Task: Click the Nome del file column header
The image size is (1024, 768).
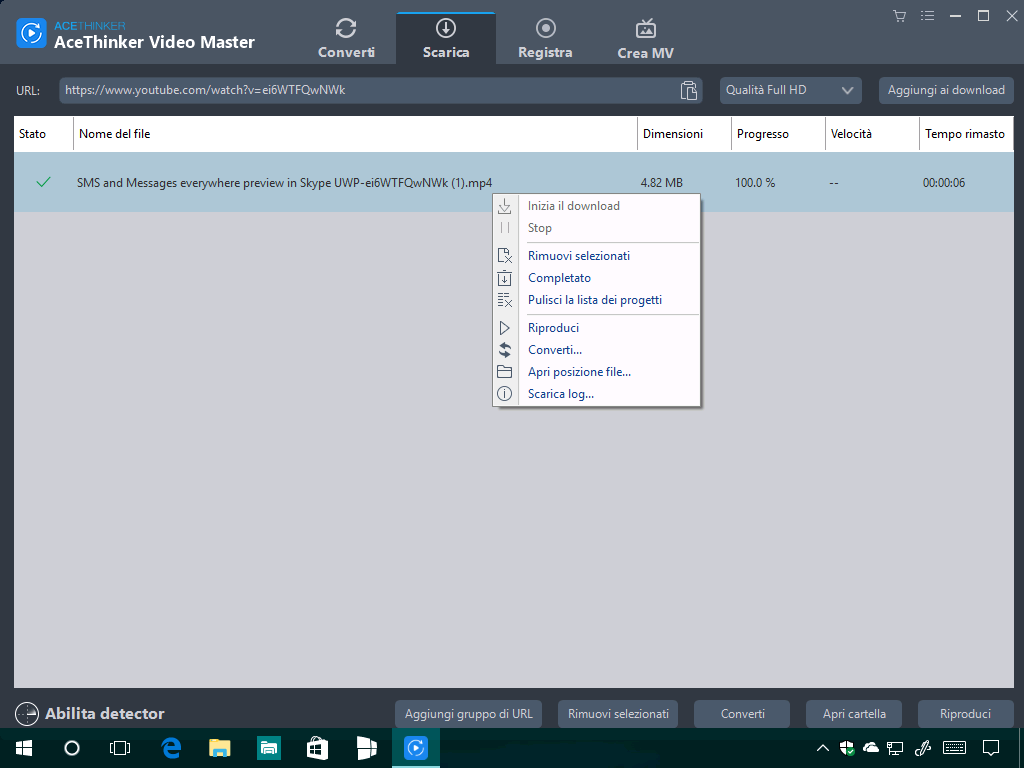Action: [355, 134]
